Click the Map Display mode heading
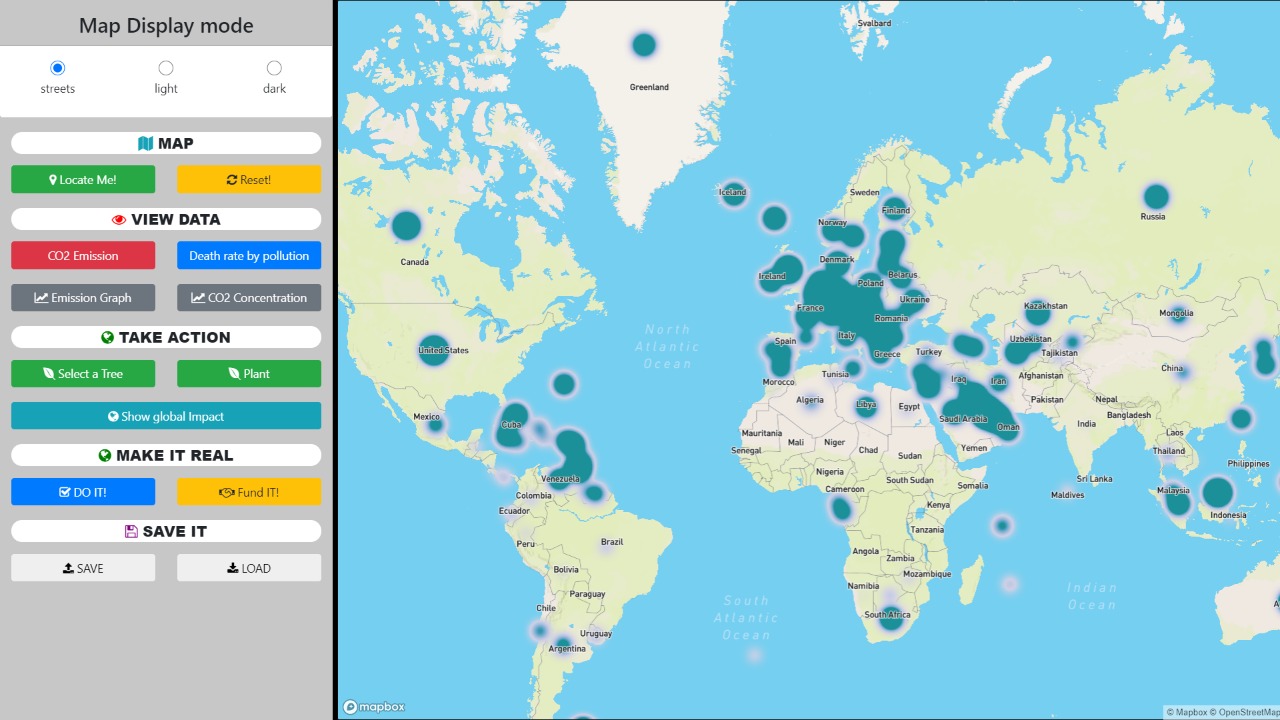Screen dimensions: 1280x720 [x=166, y=25]
